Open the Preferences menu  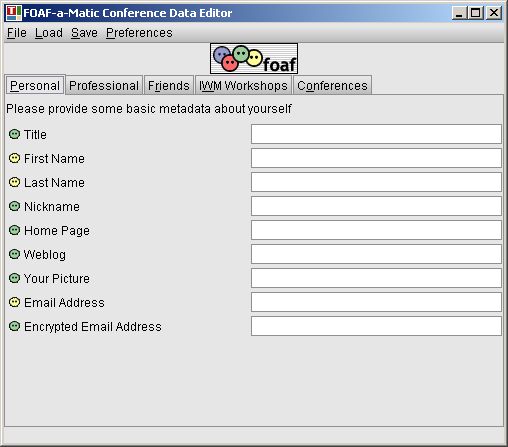click(x=139, y=33)
